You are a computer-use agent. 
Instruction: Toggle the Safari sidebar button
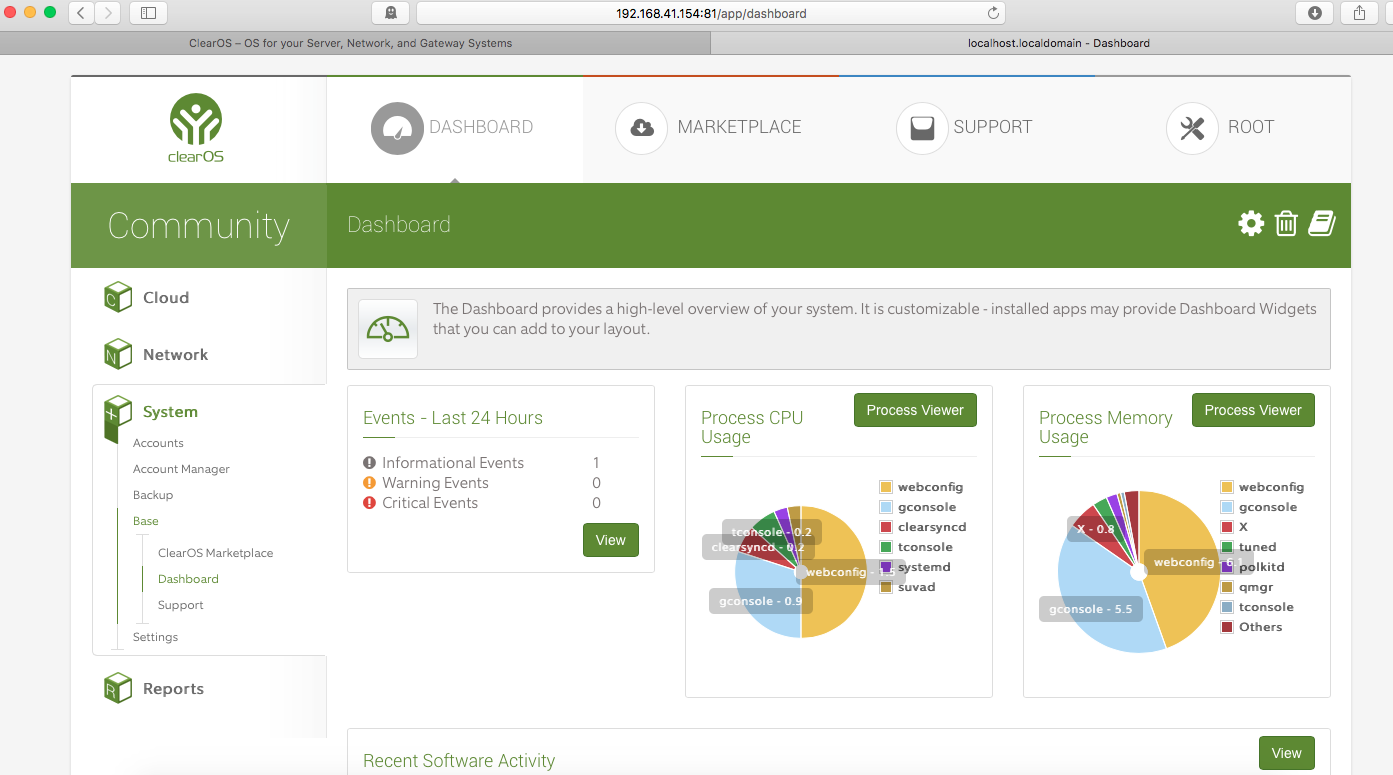pos(149,13)
